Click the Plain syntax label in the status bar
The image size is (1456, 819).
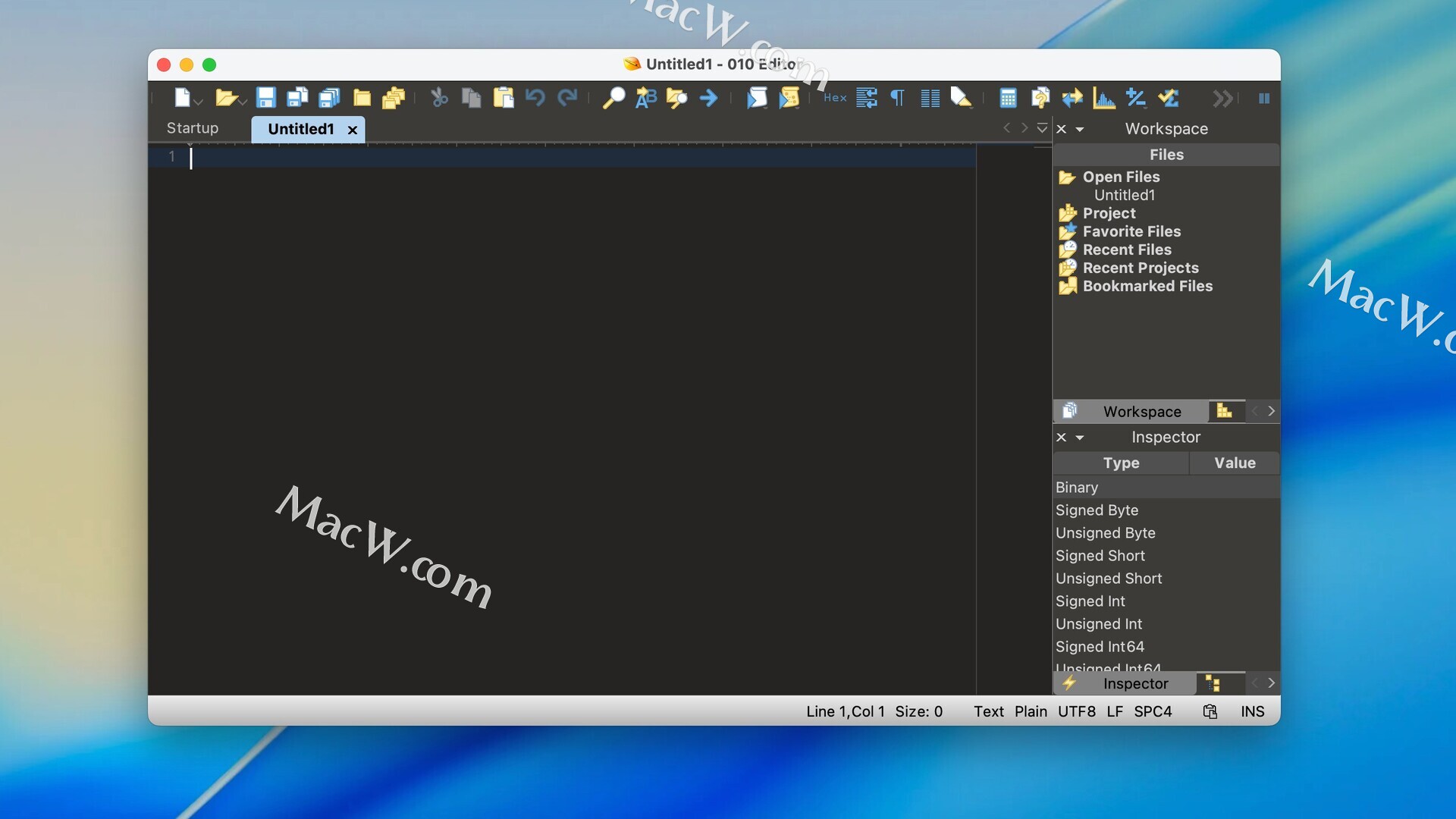click(1031, 711)
